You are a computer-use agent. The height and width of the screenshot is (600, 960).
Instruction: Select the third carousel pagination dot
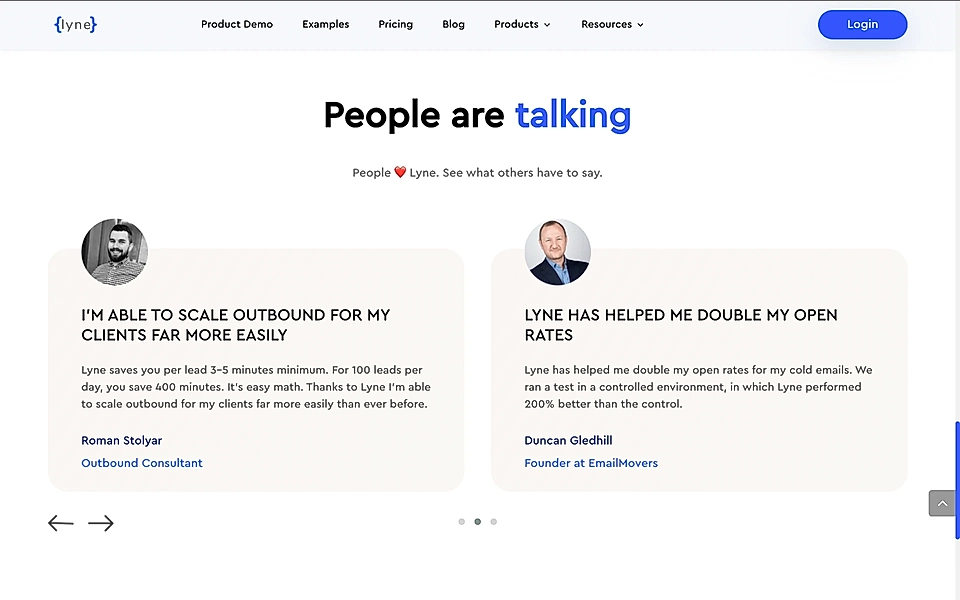point(493,521)
